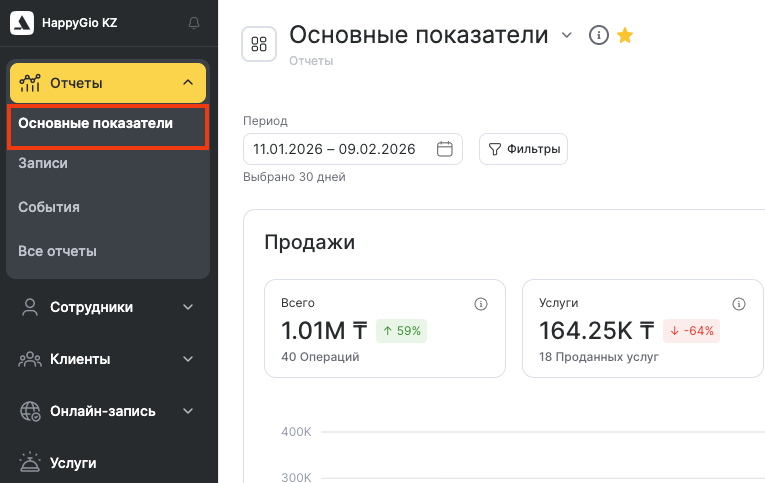Click the notification bell icon
This screenshot has height=483, width=765.
(194, 23)
